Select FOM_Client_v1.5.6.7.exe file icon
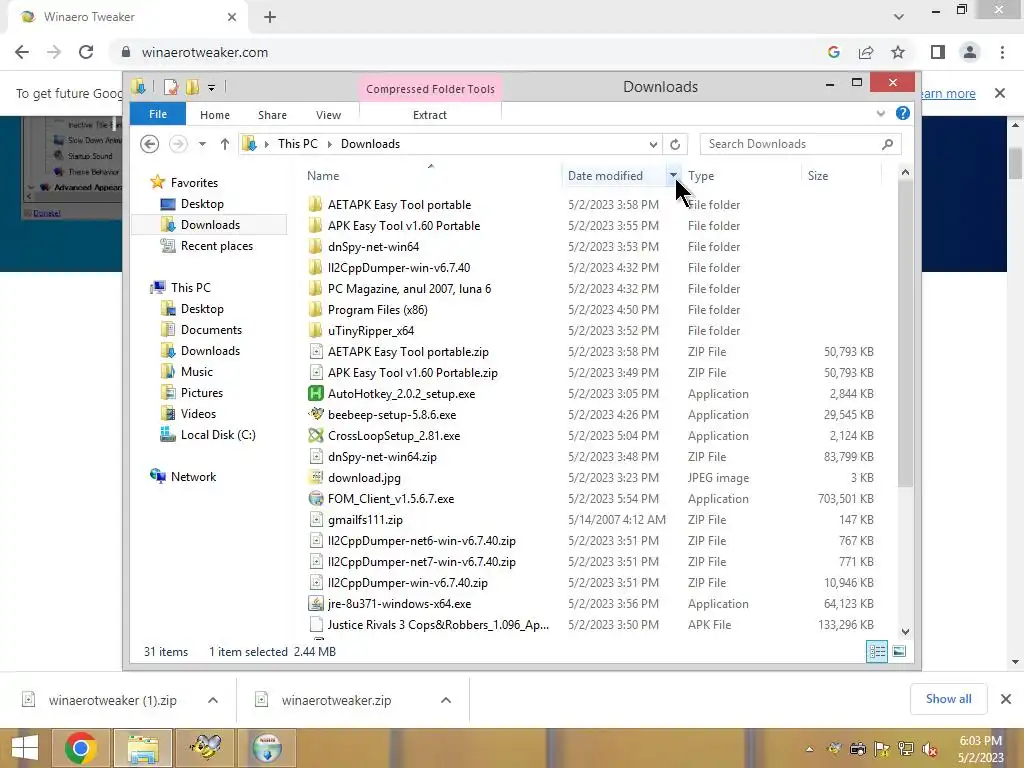This screenshot has width=1024, height=768. point(316,498)
